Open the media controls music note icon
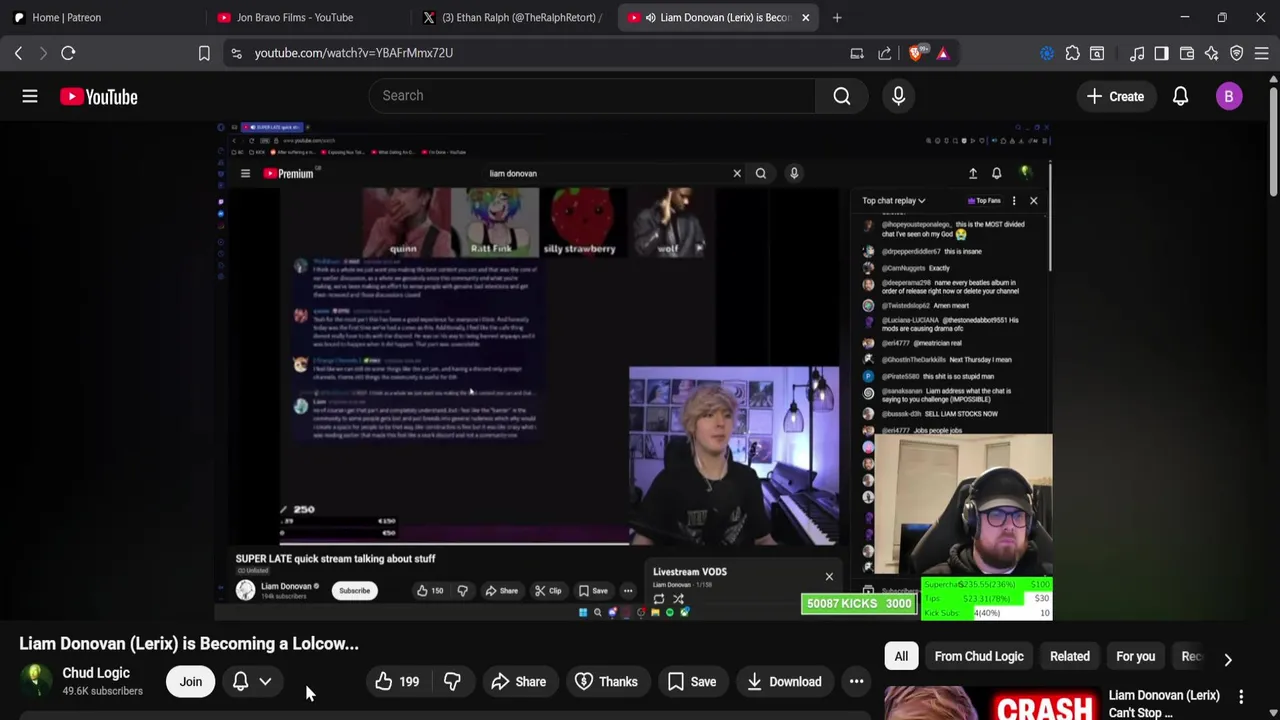 (x=1137, y=53)
